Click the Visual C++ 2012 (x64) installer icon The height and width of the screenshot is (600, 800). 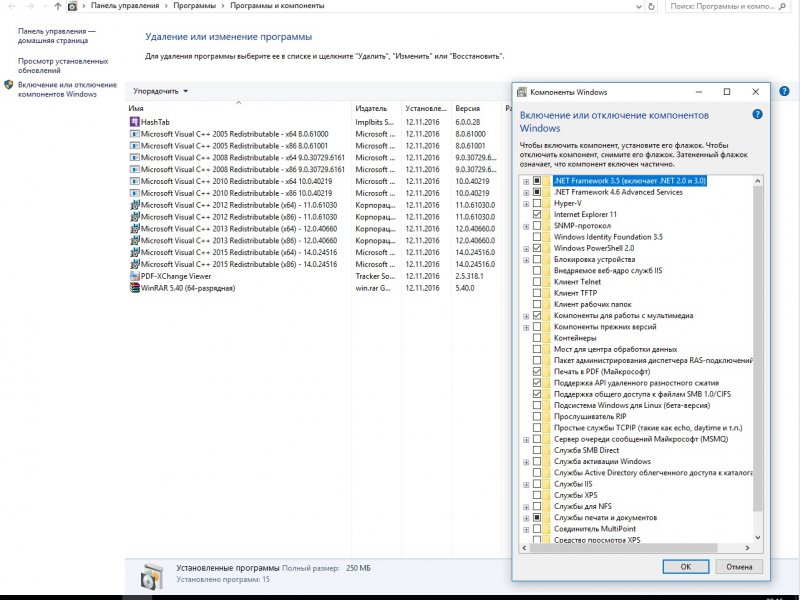click(x=134, y=205)
